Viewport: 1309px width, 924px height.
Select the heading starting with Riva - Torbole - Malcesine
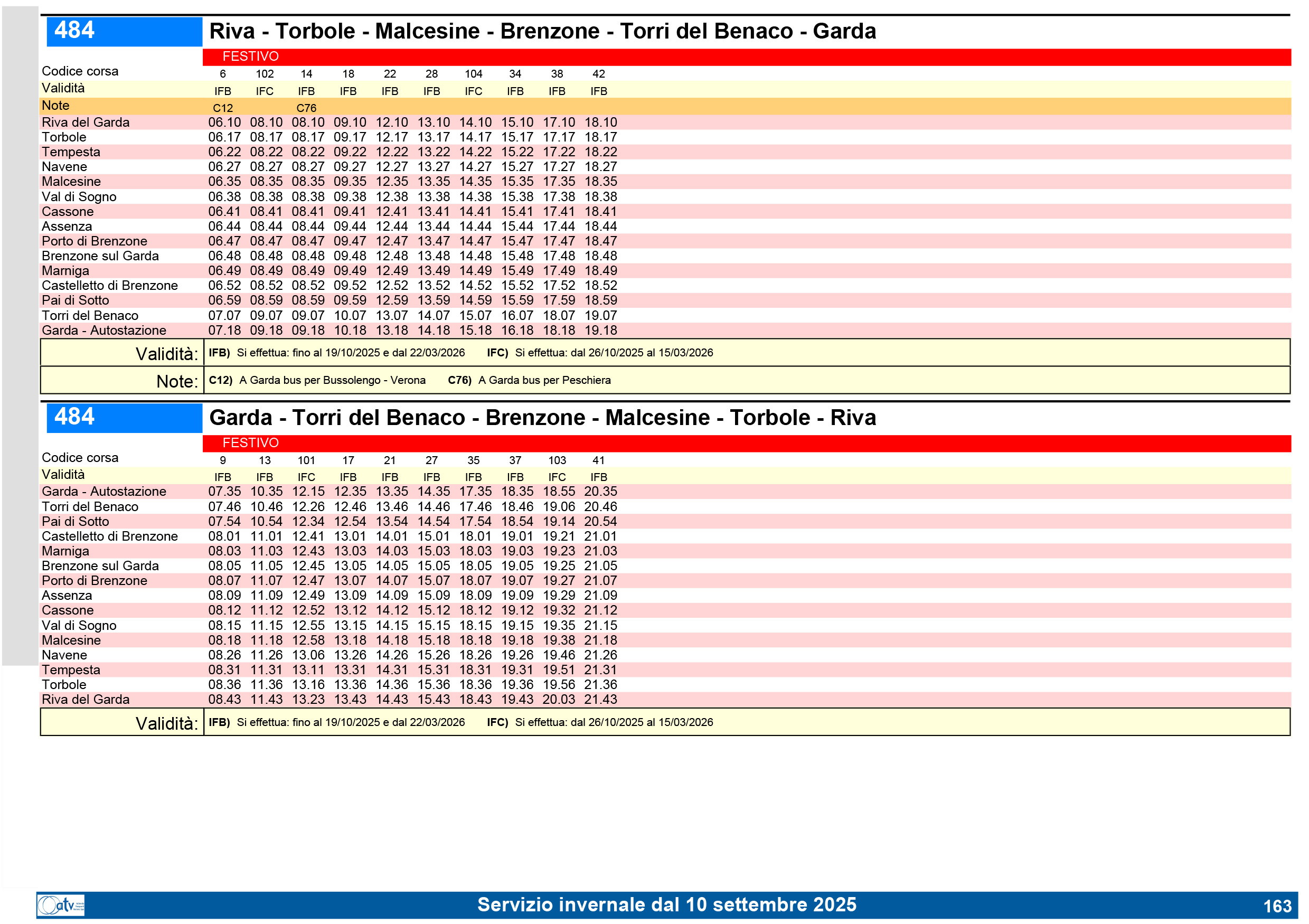point(542,31)
